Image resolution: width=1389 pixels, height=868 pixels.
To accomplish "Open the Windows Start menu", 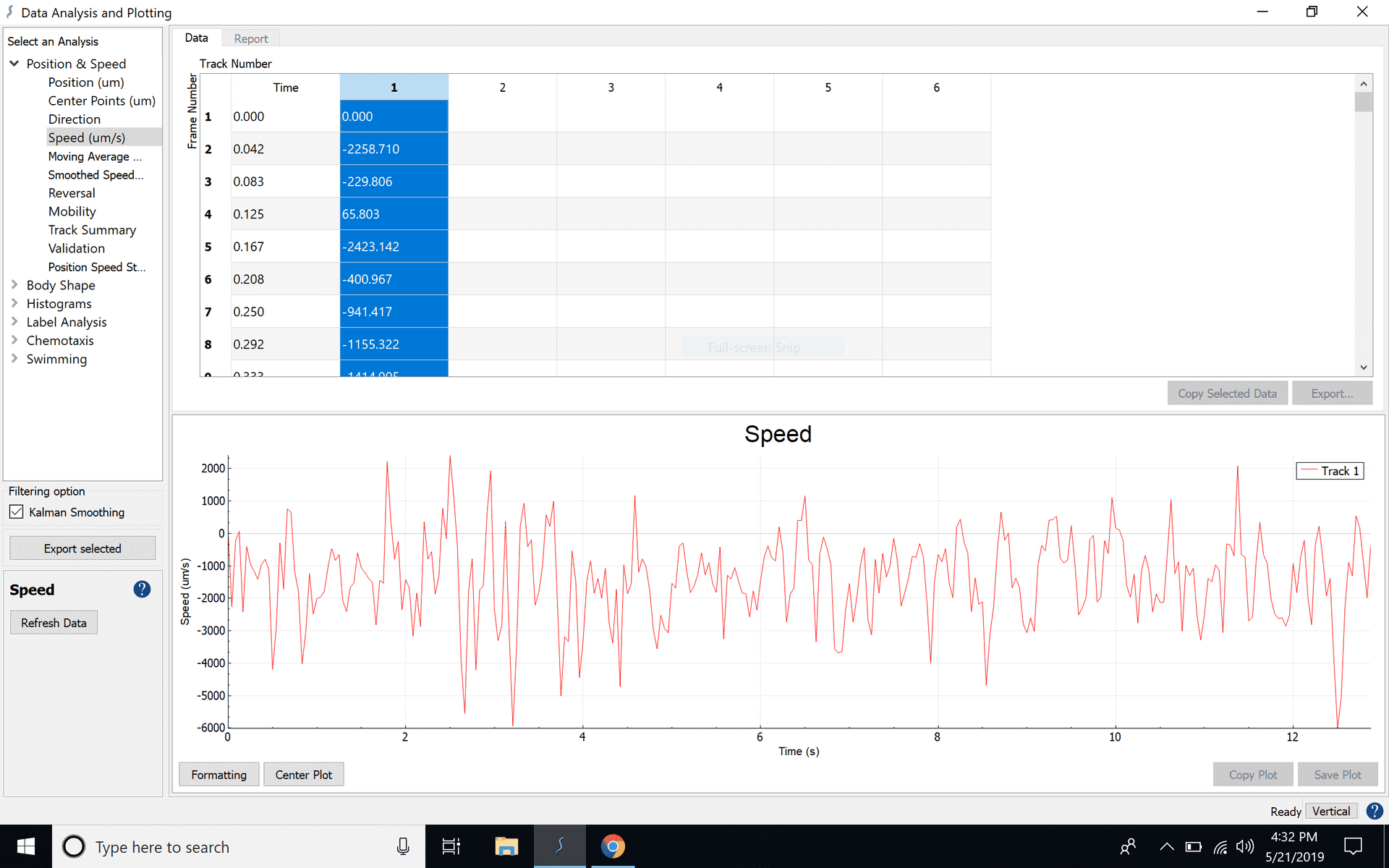I will tap(26, 846).
